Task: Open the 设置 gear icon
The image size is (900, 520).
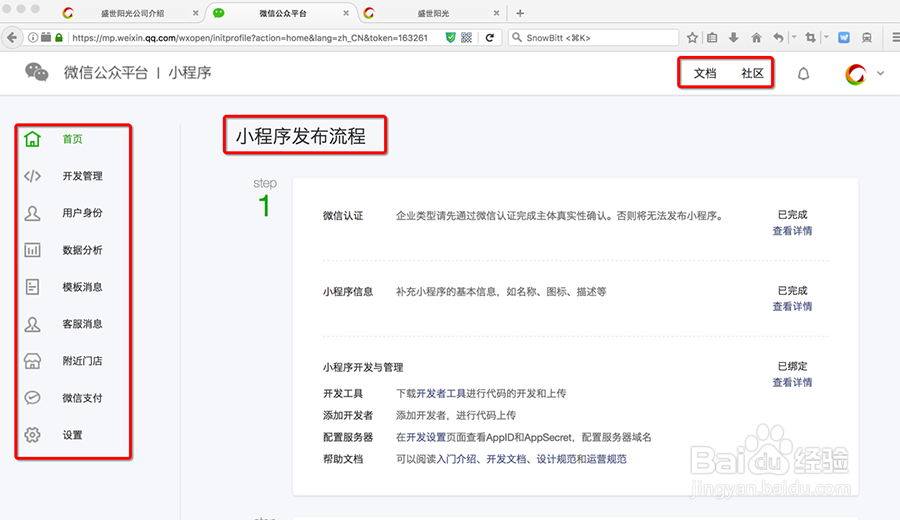Action: click(x=32, y=435)
